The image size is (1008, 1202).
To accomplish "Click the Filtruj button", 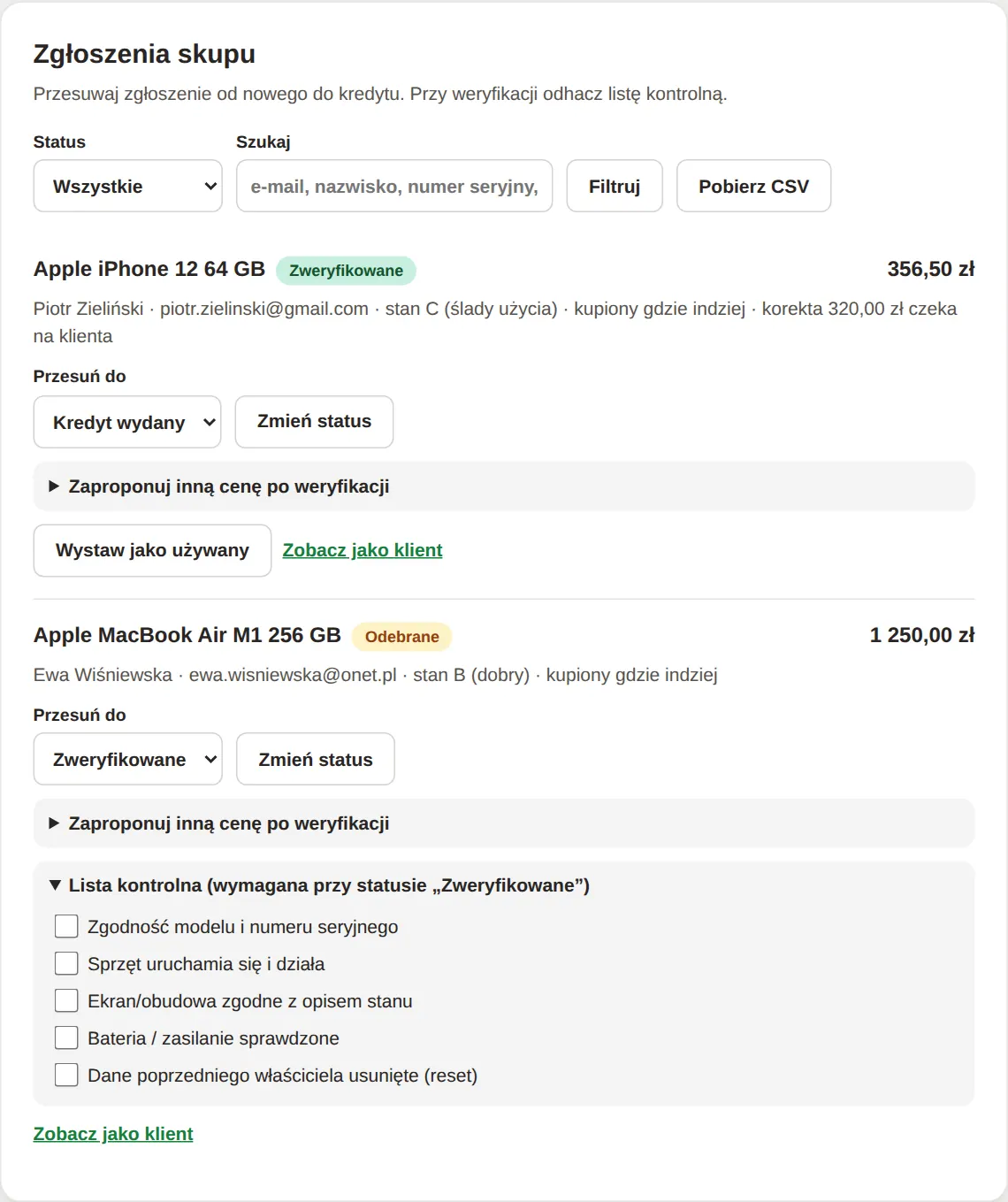I will pos(615,186).
